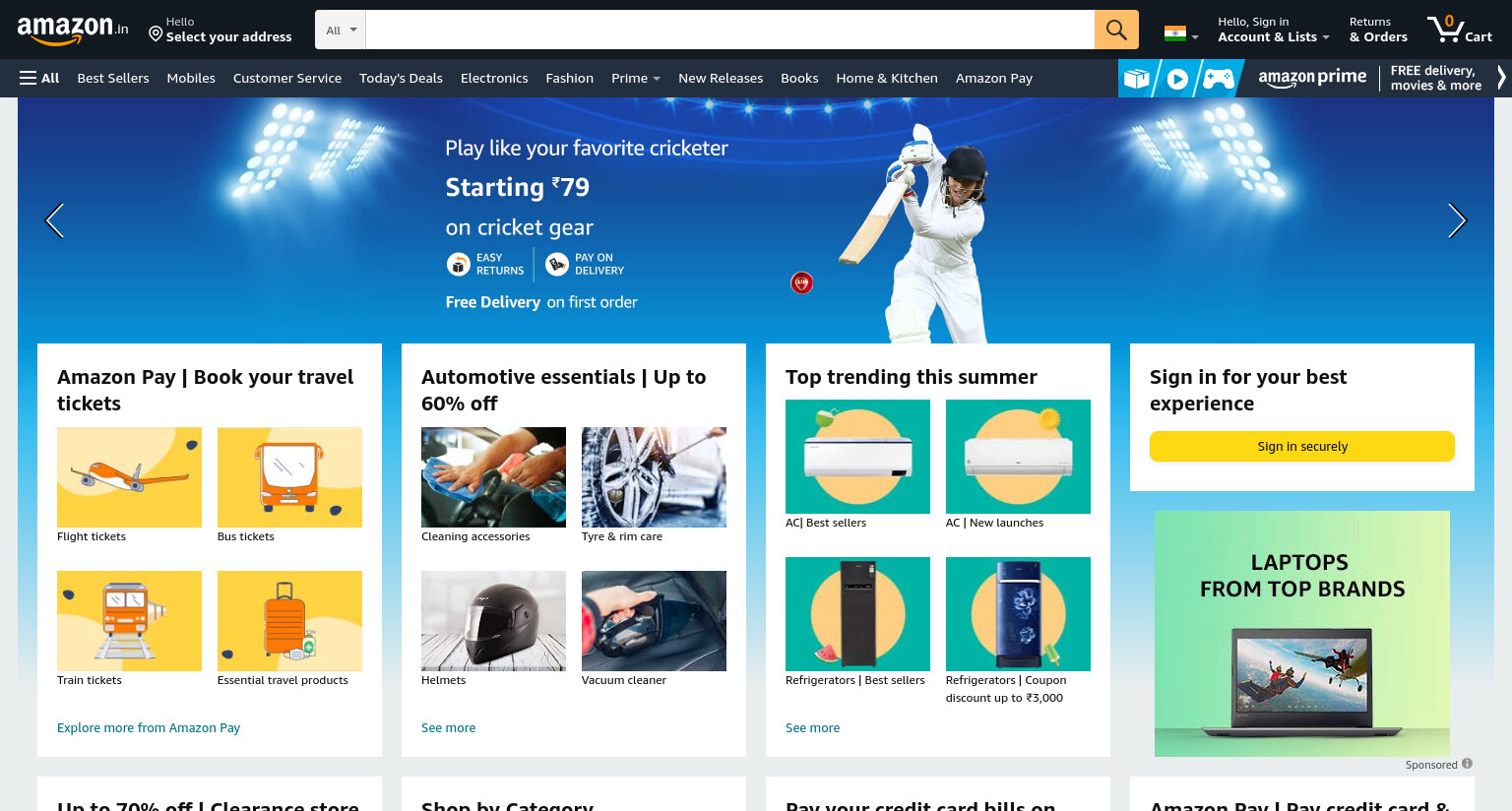Go to next banner with right arrow
The width and height of the screenshot is (1512, 811).
[x=1457, y=220]
